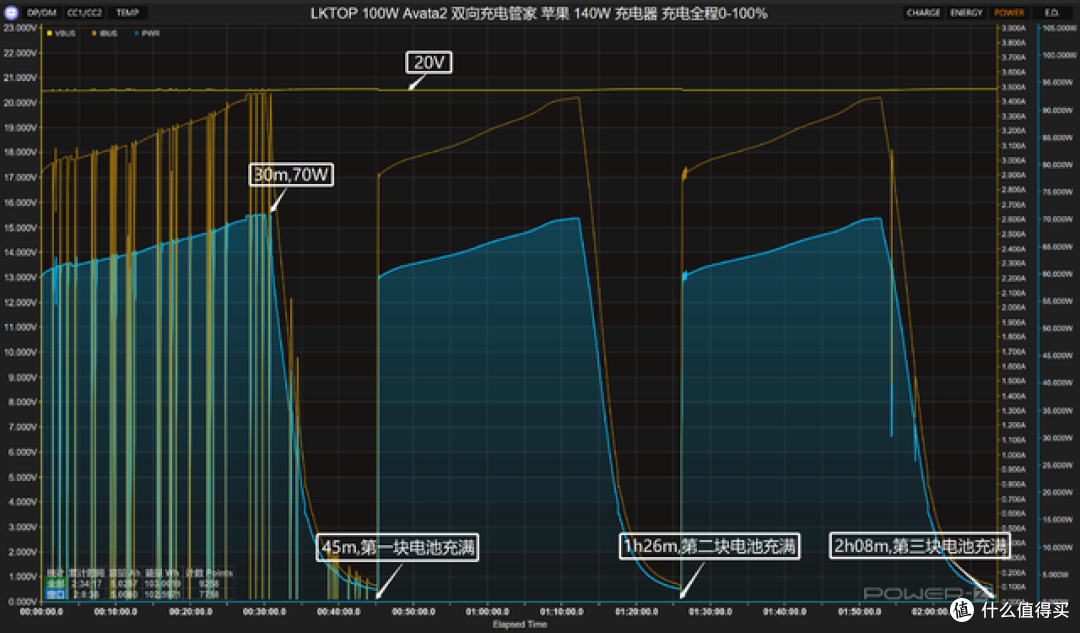Click the 01:00:00.0 time axis label
This screenshot has width=1080, height=633.
tap(488, 612)
